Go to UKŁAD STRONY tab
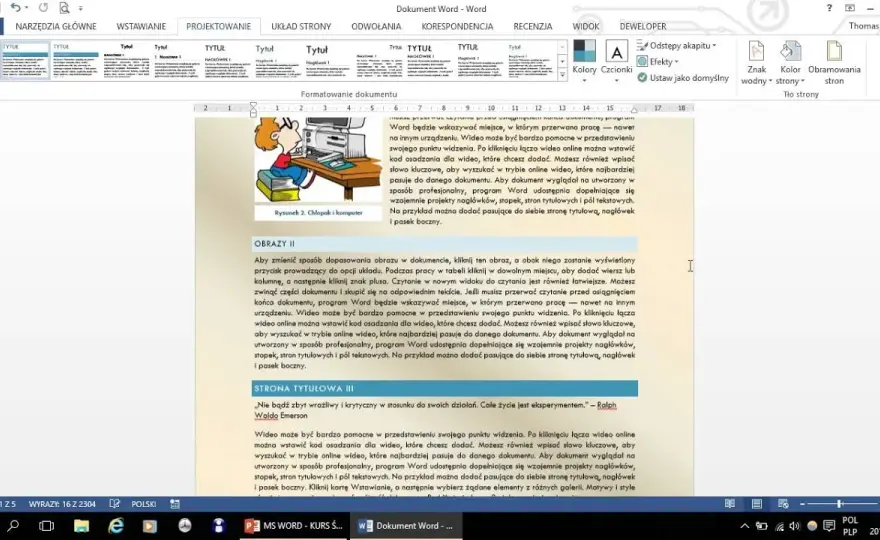Image resolution: width=880 pixels, height=540 pixels. click(x=301, y=26)
